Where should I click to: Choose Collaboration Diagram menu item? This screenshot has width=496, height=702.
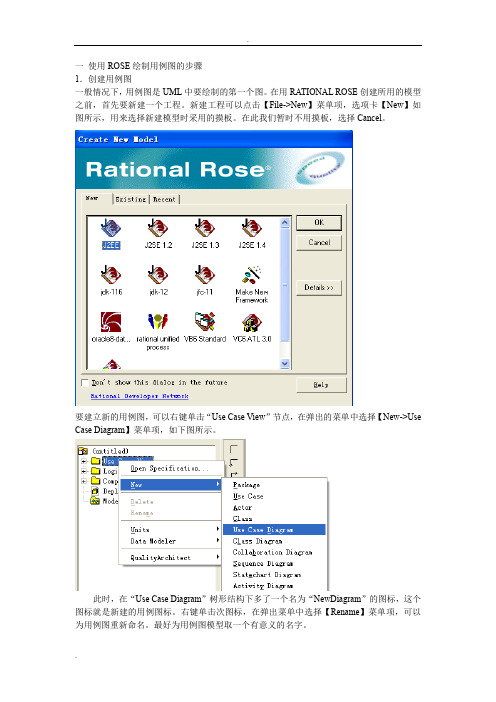click(x=274, y=552)
